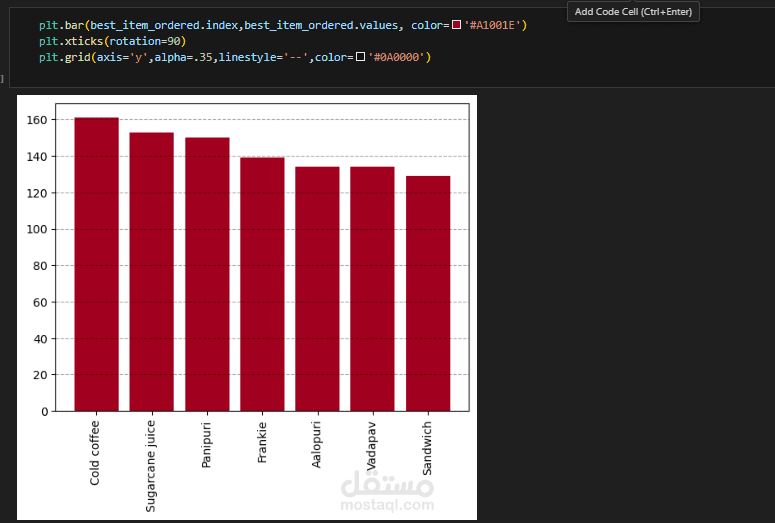Open the dark #0A0000 color swatch
Image resolution: width=775 pixels, height=523 pixels.
pos(360,57)
